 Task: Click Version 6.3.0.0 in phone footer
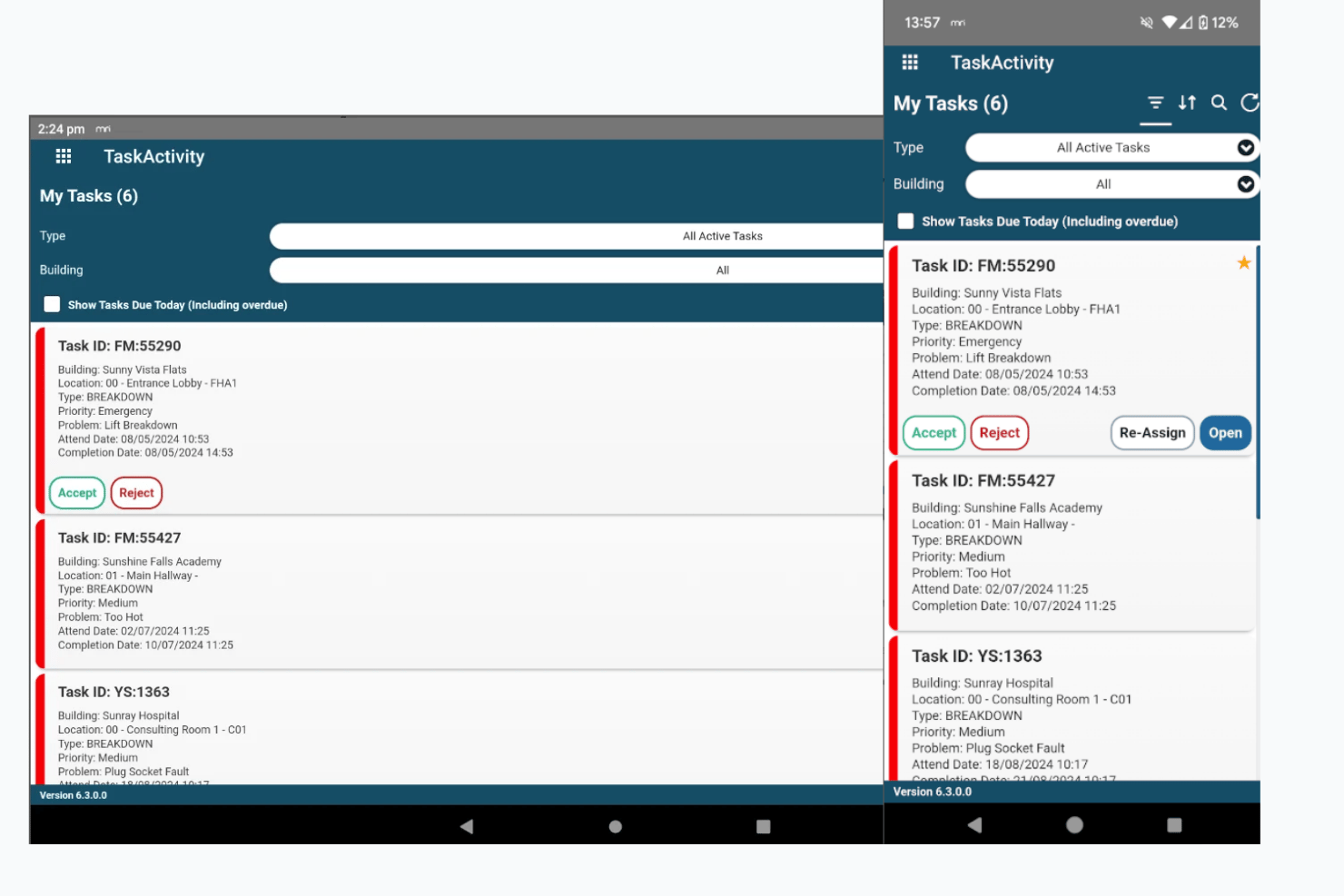click(x=933, y=792)
